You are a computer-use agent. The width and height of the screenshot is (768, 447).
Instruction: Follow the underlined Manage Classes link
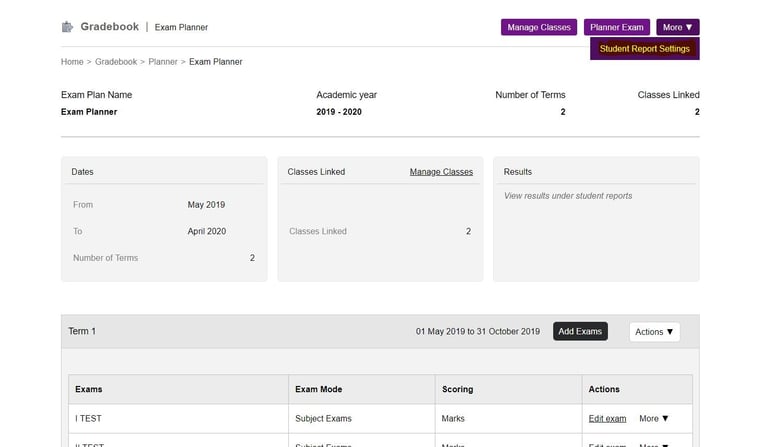coord(441,172)
